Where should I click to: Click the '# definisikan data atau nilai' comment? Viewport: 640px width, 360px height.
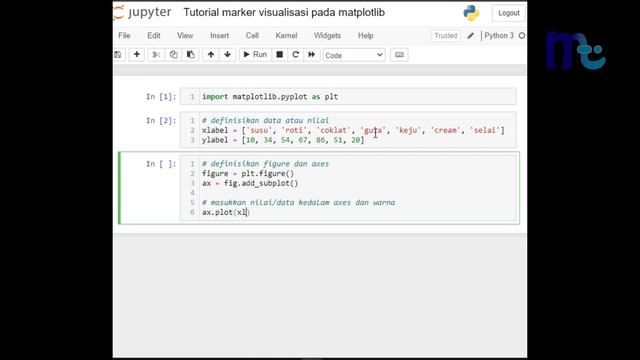[x=265, y=120]
